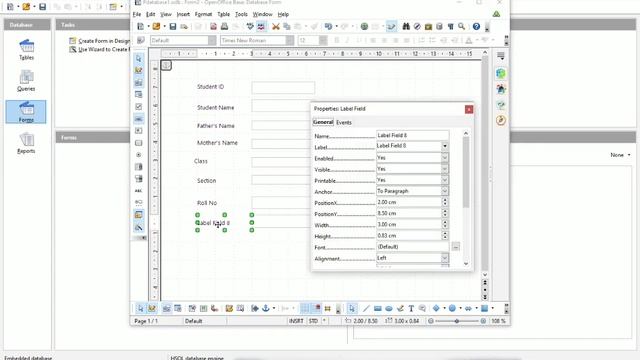Select the Option Button control tool
The image size is (640, 360).
139,155
